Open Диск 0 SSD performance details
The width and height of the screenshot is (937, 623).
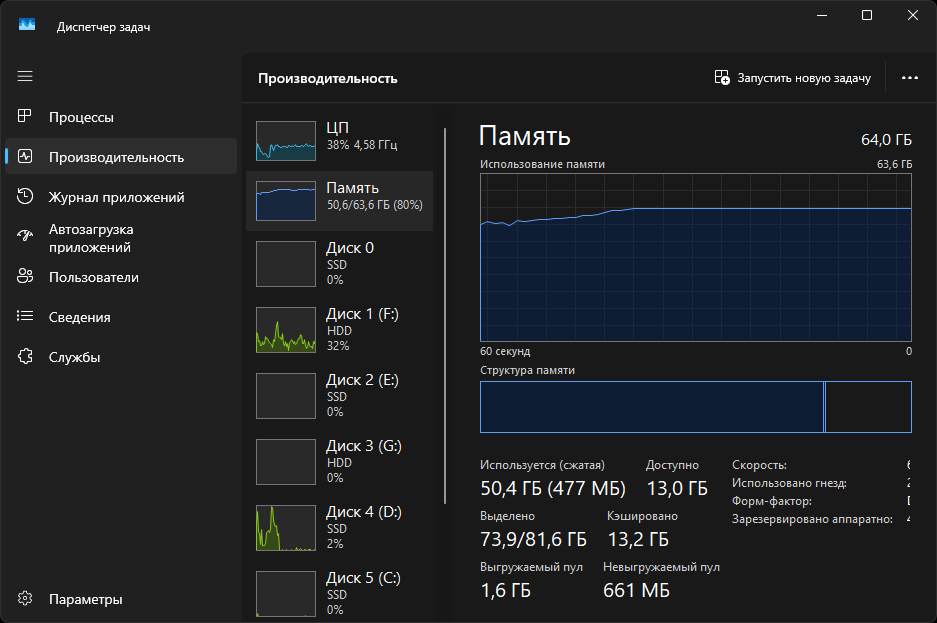pyautogui.click(x=340, y=264)
